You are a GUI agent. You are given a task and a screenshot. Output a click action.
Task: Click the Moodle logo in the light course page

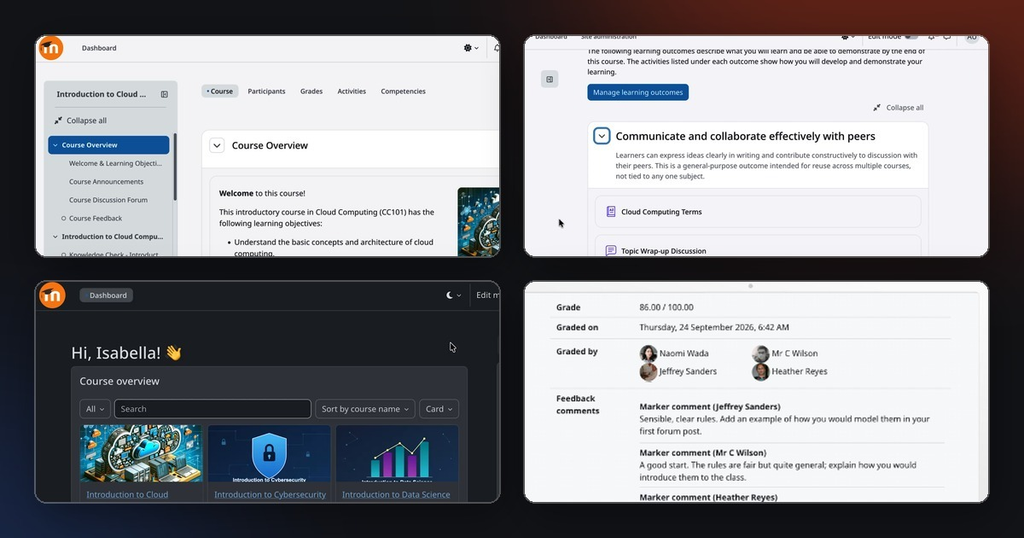(51, 48)
